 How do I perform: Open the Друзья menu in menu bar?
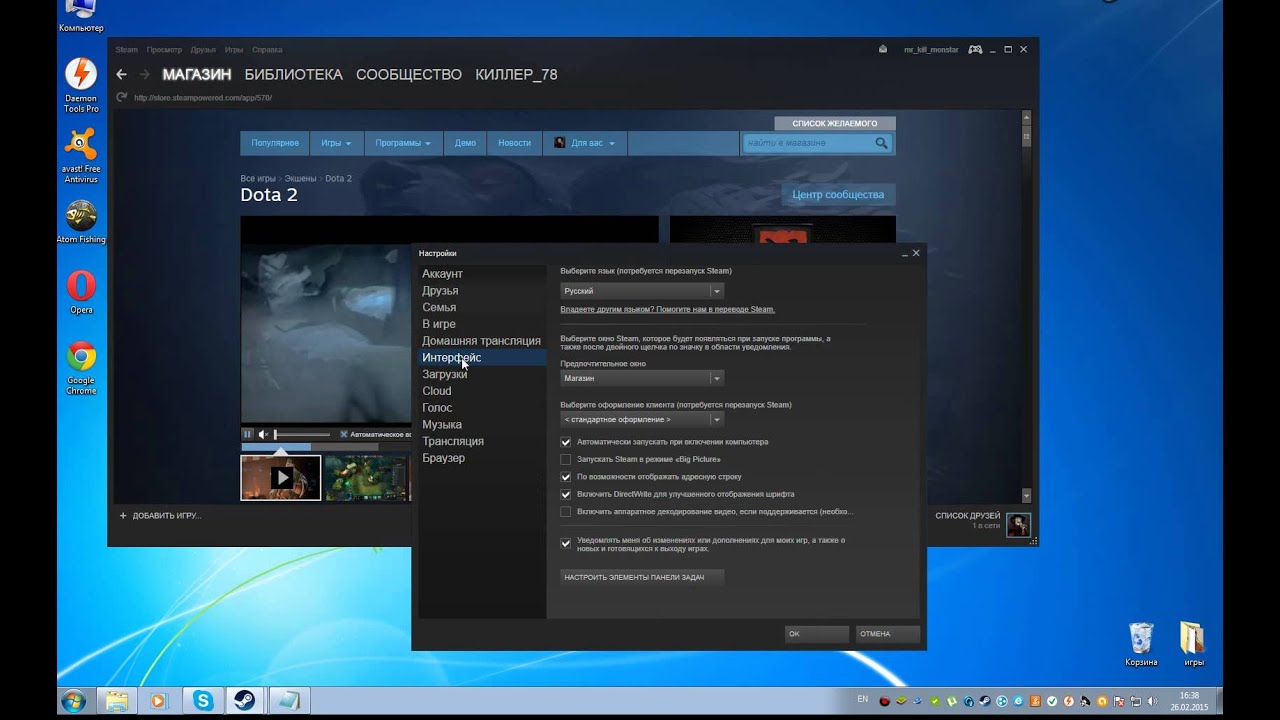pos(203,49)
